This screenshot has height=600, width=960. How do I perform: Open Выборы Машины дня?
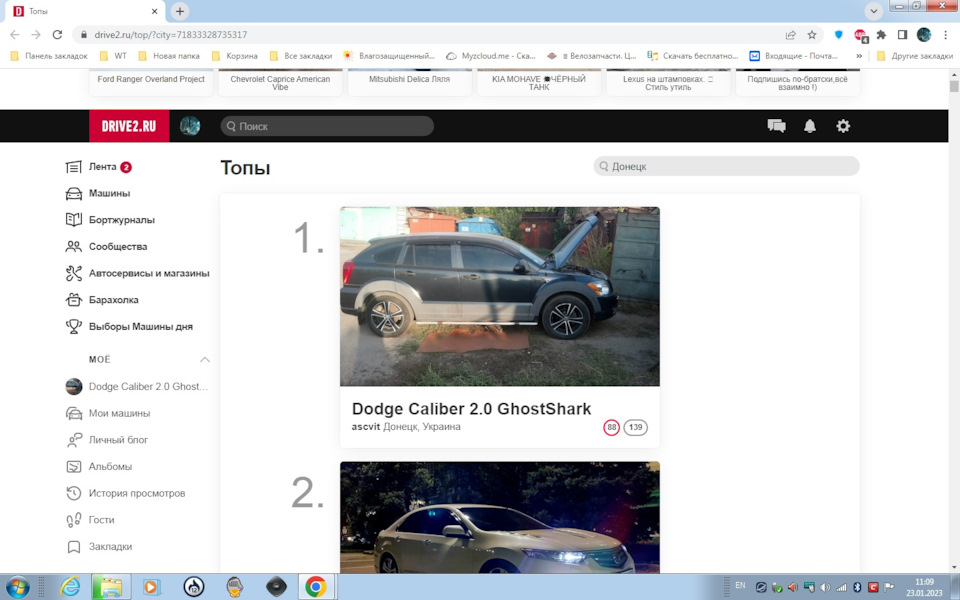point(141,327)
